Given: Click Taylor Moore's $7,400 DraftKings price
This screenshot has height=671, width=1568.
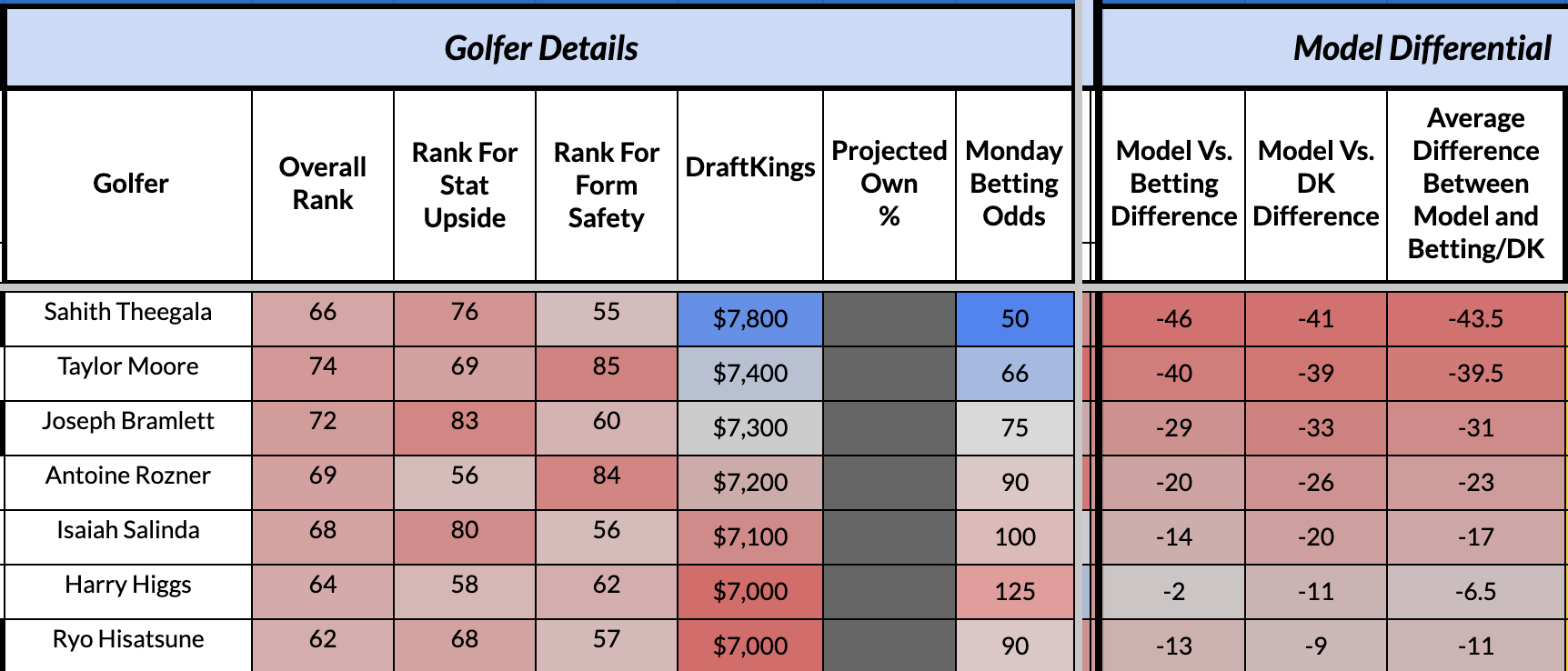Looking at the screenshot, I should pyautogui.click(x=750, y=374).
